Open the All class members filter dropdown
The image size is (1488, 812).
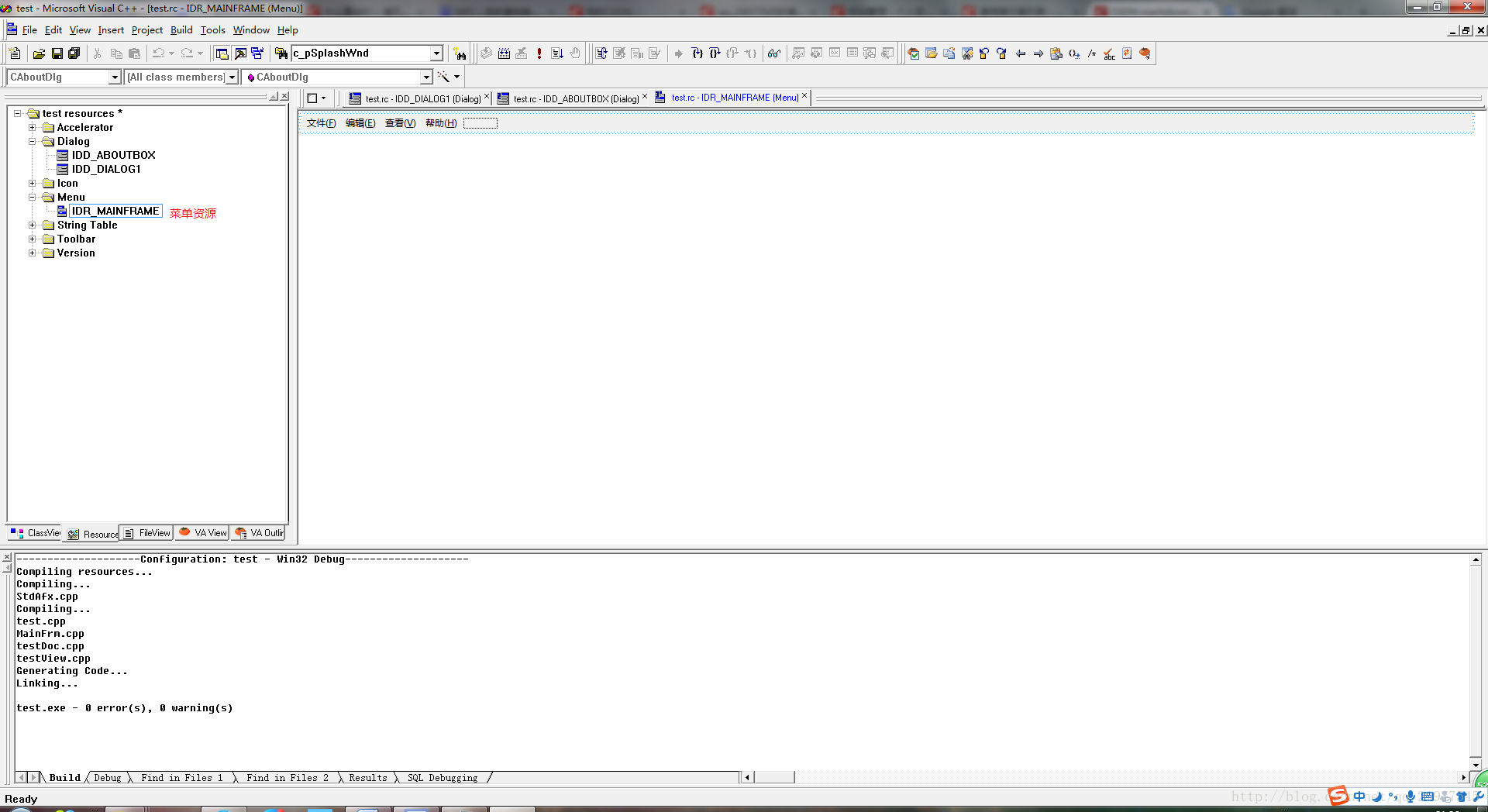click(x=231, y=77)
